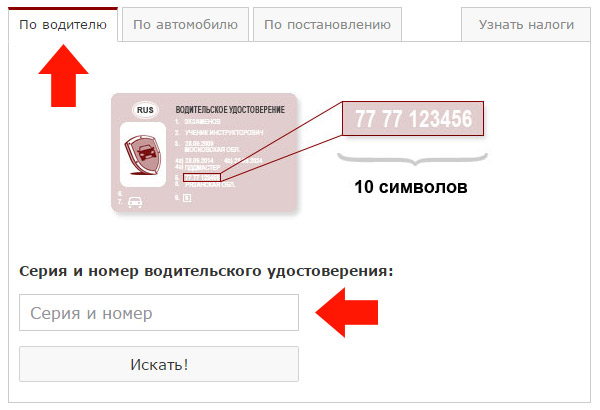Click the category B square icon
This screenshot has width=600, height=410.
pos(187,198)
